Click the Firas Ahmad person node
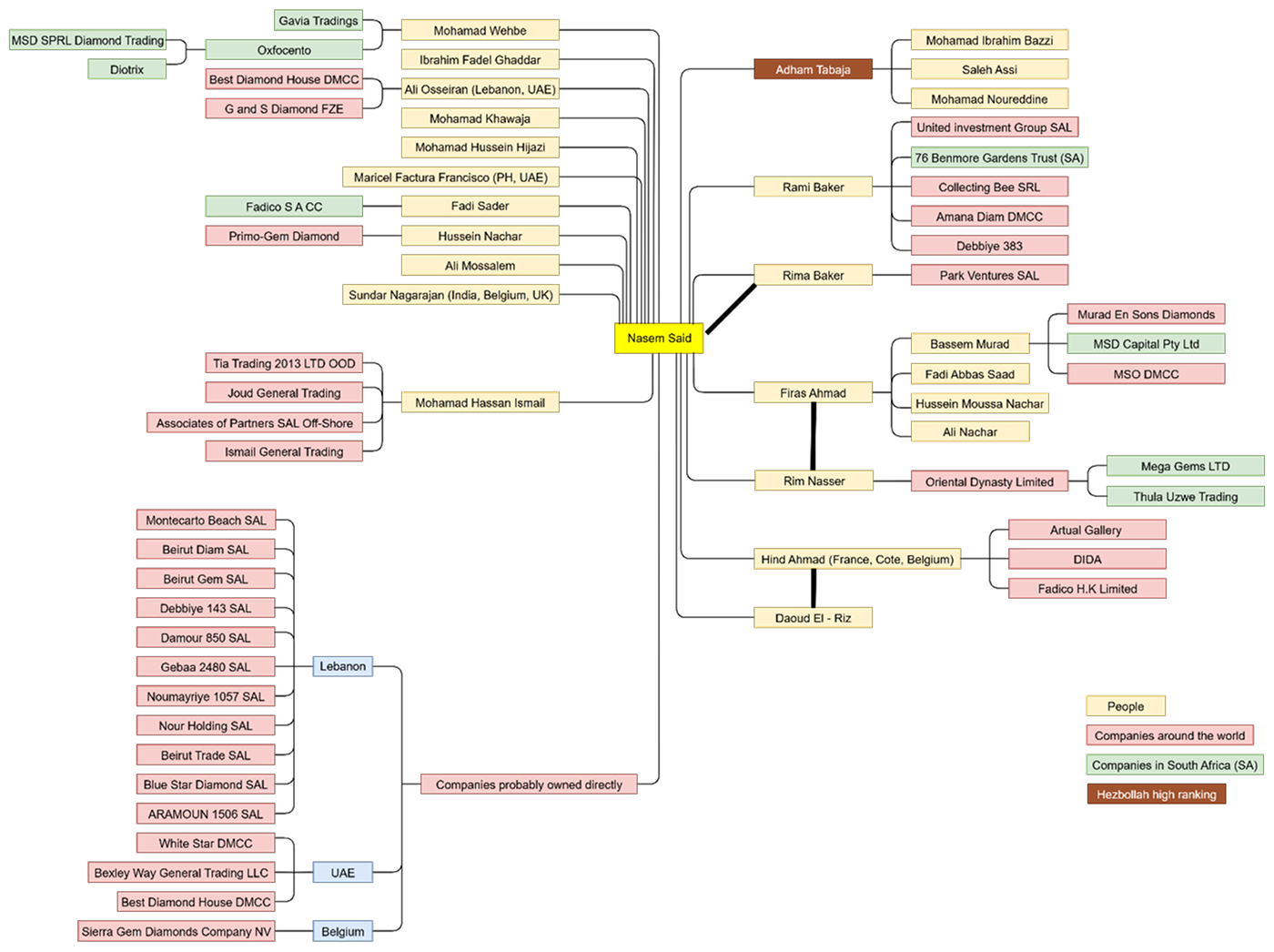This screenshot has width=1274, height=952. [x=813, y=393]
